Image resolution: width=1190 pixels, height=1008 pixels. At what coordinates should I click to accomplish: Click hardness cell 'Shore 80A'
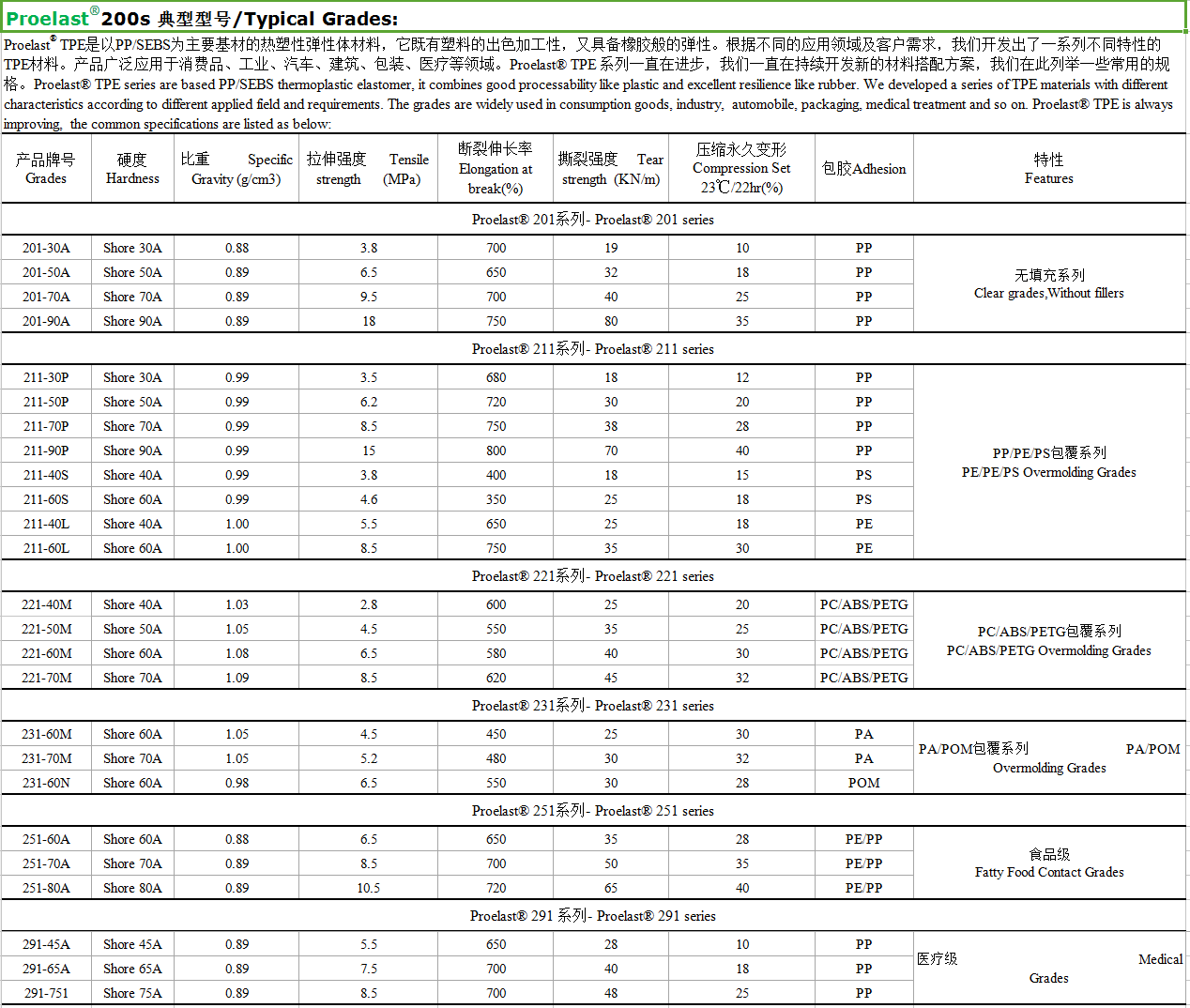(132, 888)
